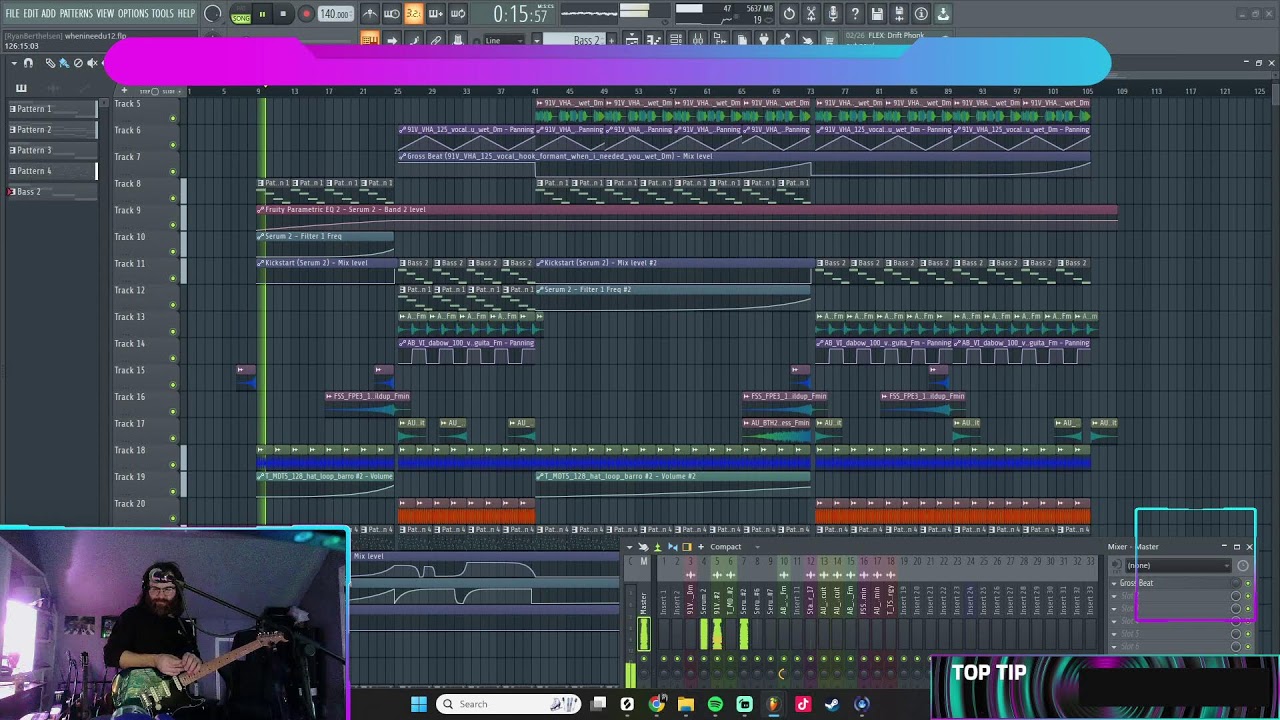
Task: Open Chrome from the taskbar
Action: coord(656,704)
